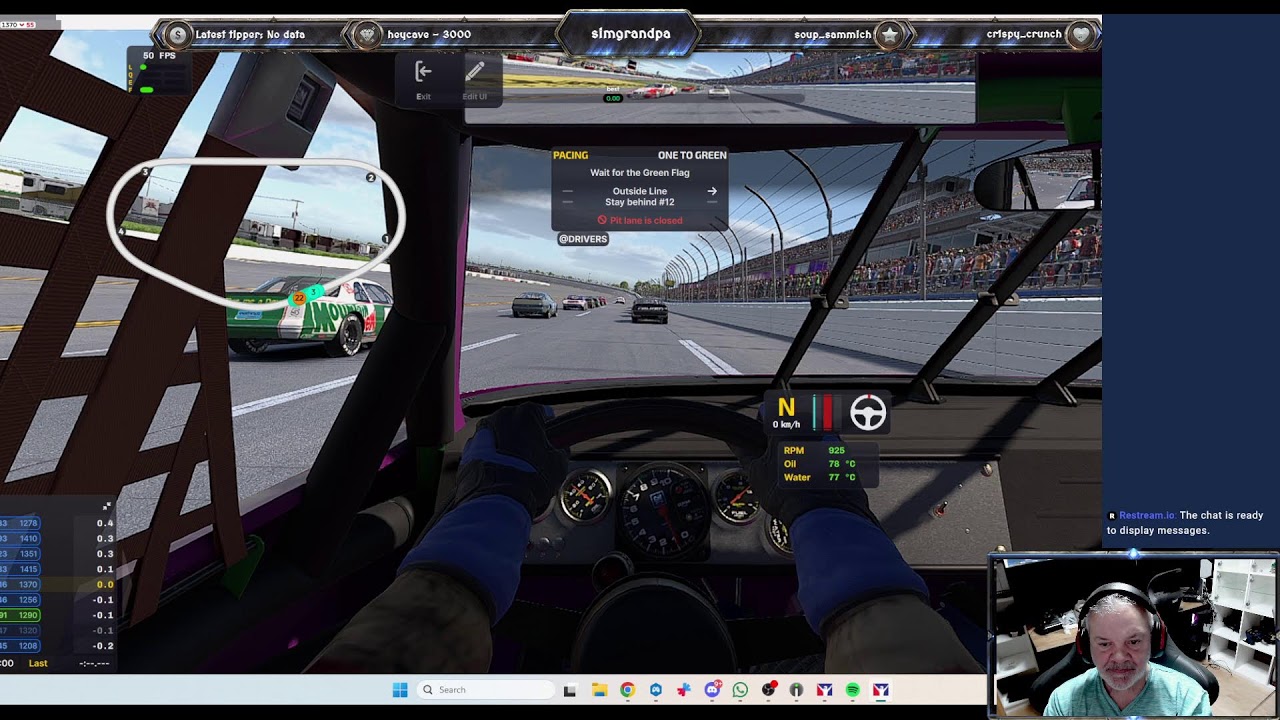Click the green car marker on track map
Screen dimensions: 1280x720
click(314, 292)
